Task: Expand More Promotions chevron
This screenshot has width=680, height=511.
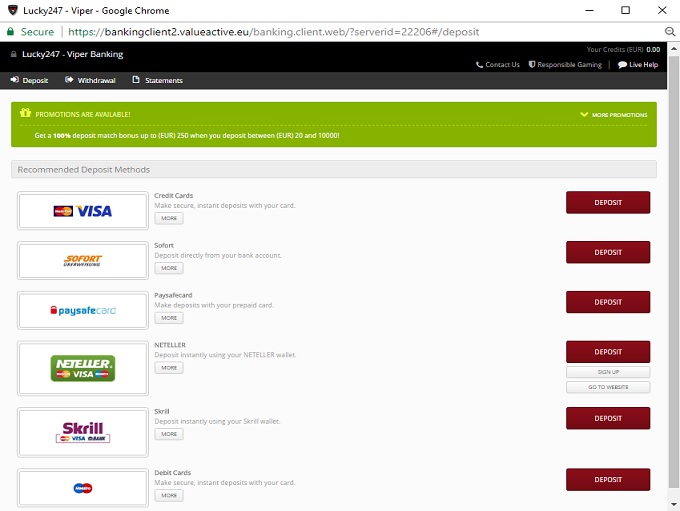Action: pos(584,115)
